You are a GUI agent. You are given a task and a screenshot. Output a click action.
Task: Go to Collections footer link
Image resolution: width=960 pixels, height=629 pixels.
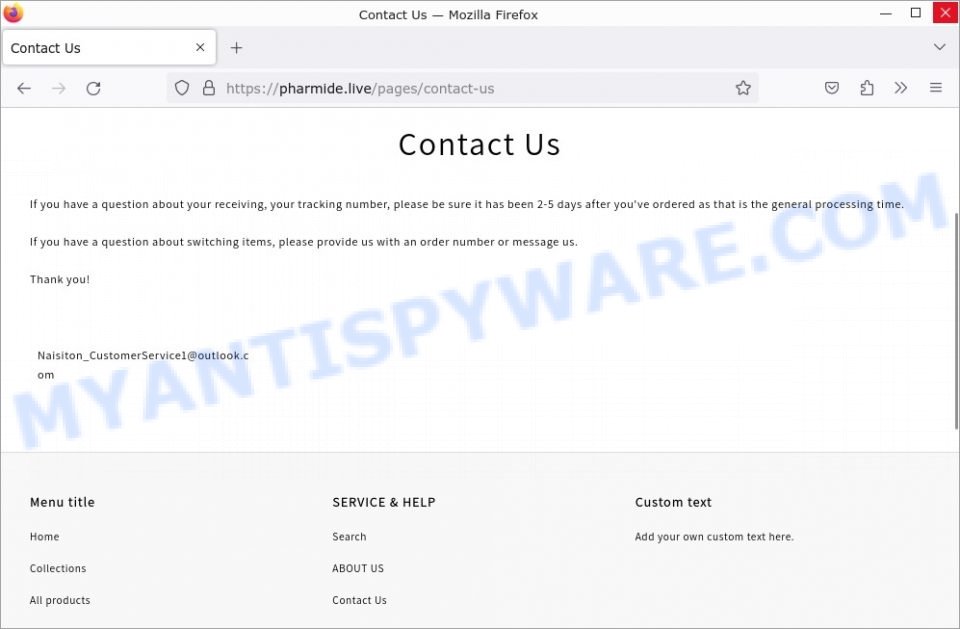click(x=58, y=568)
